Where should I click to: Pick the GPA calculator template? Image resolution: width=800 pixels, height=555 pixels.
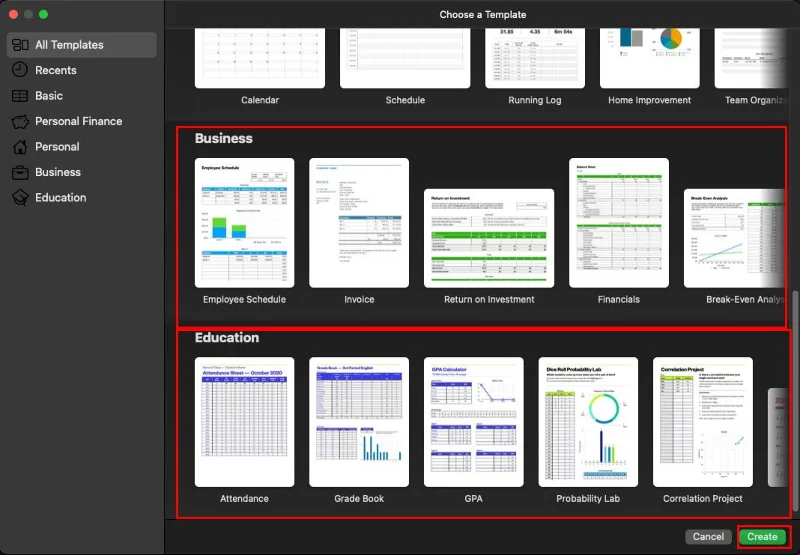click(x=473, y=421)
